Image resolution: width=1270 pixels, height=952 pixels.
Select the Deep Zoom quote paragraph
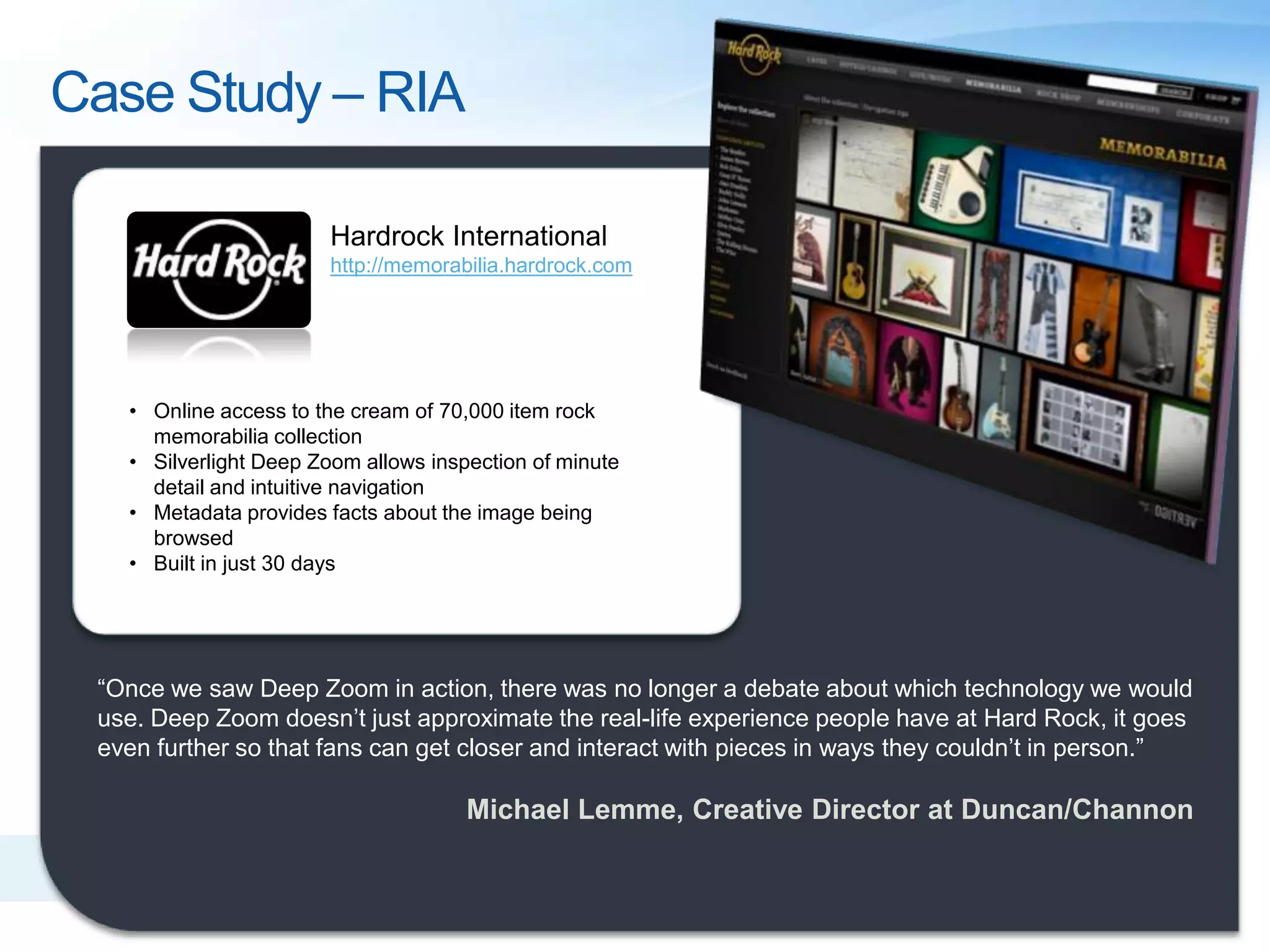645,718
